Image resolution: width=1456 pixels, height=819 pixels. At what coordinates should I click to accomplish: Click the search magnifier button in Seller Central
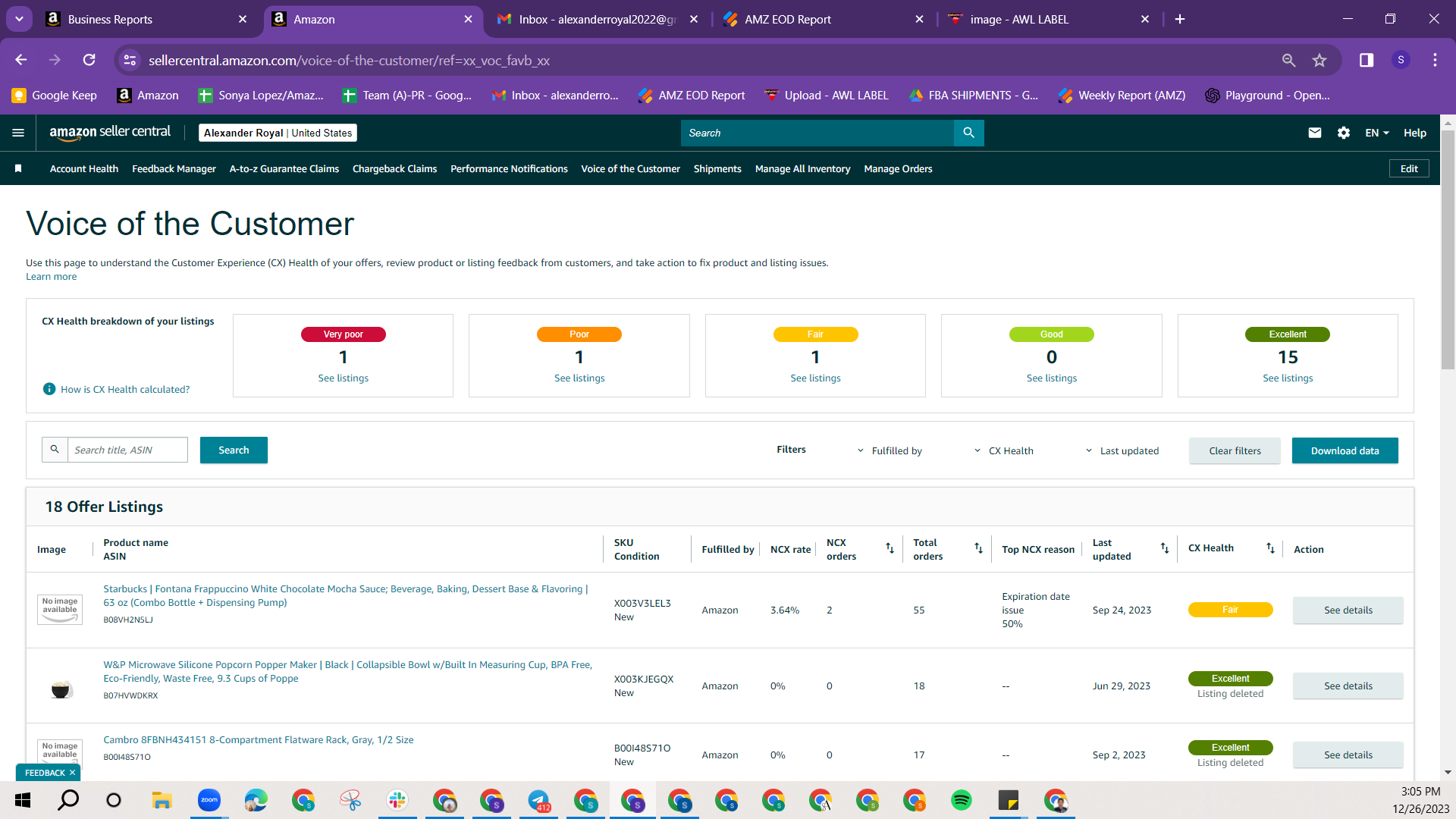pos(968,133)
